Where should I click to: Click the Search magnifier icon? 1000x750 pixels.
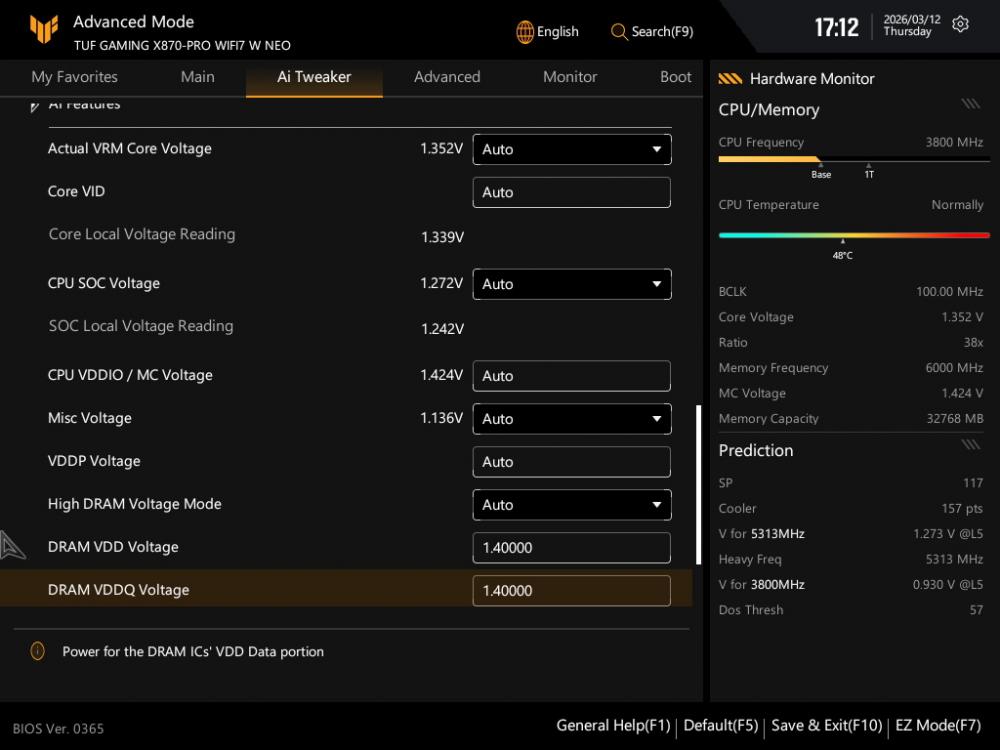pos(619,32)
